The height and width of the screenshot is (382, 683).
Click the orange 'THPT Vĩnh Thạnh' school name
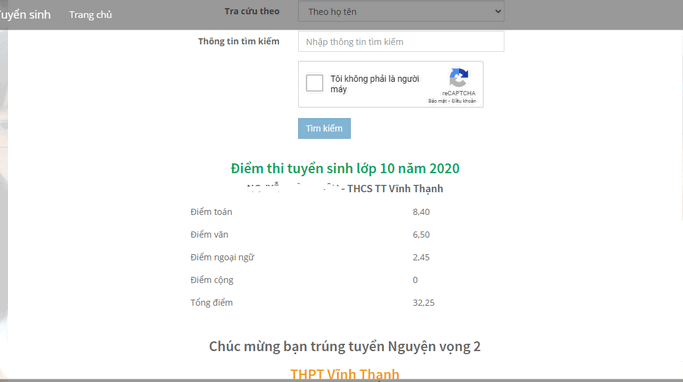[345, 374]
